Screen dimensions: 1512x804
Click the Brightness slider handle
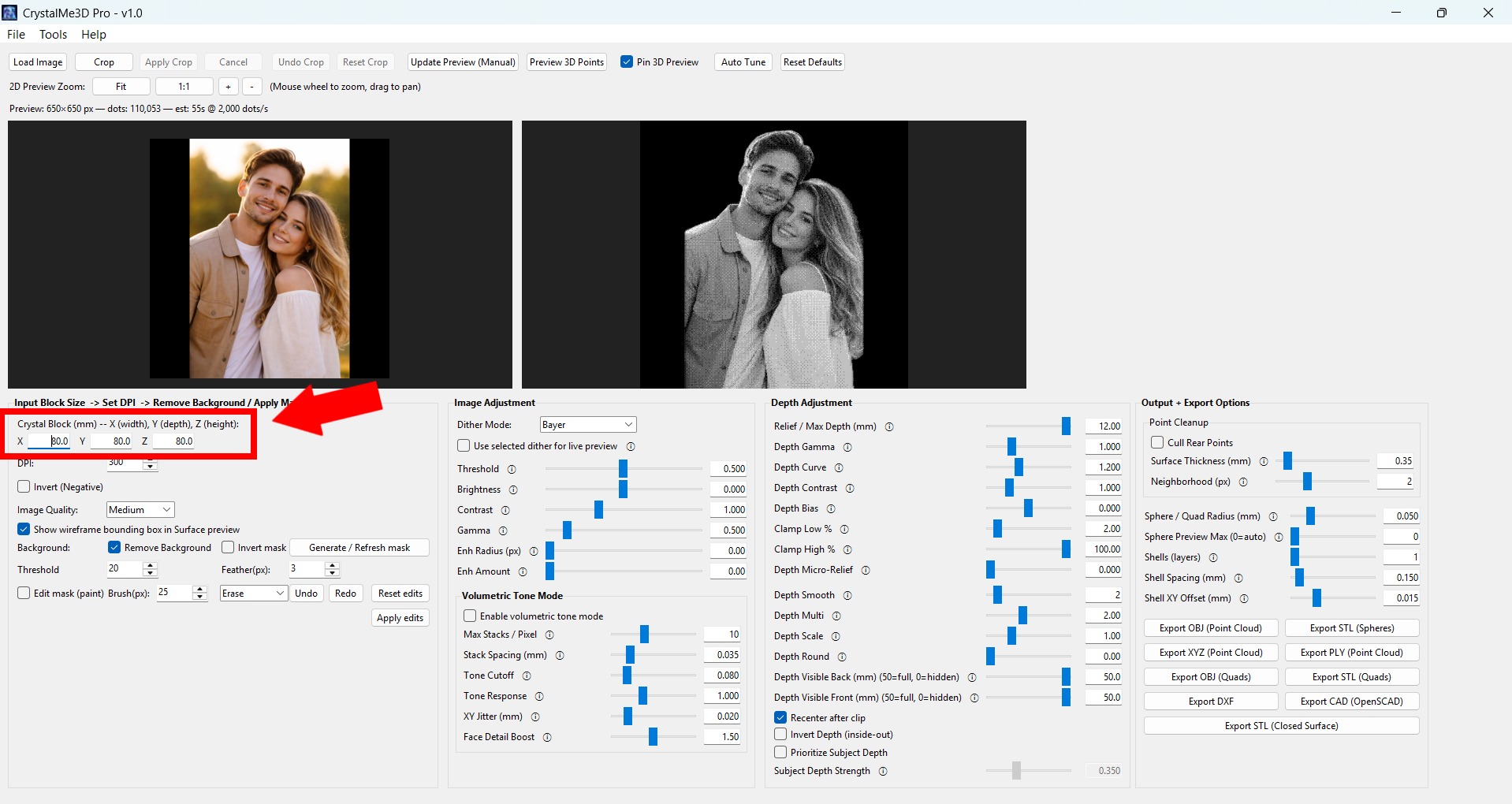tap(623, 489)
